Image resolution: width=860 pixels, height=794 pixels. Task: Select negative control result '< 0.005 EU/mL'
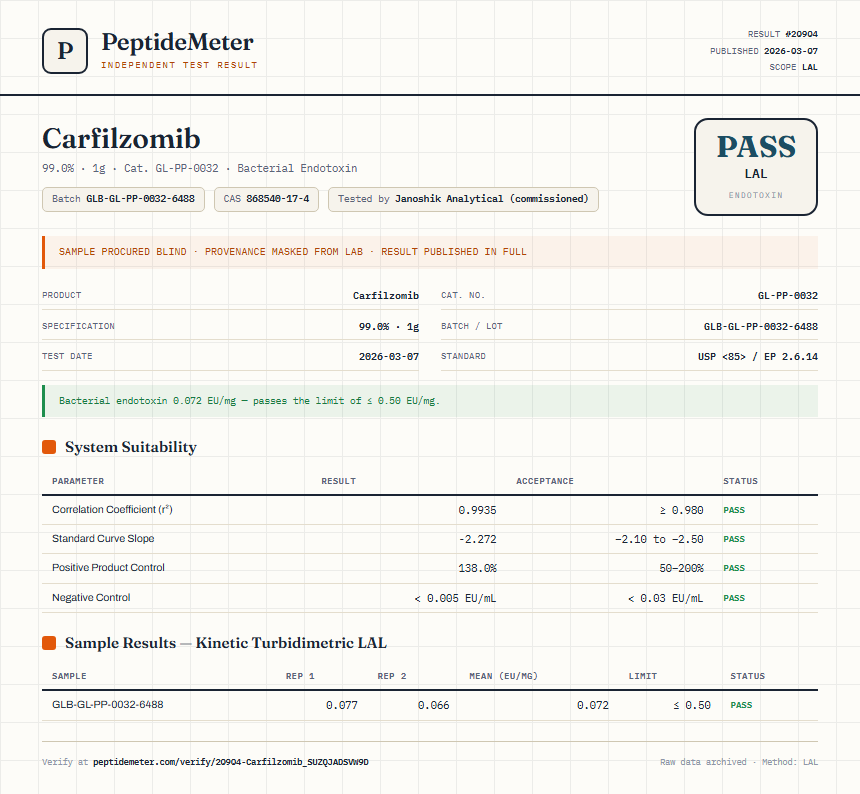[455, 598]
